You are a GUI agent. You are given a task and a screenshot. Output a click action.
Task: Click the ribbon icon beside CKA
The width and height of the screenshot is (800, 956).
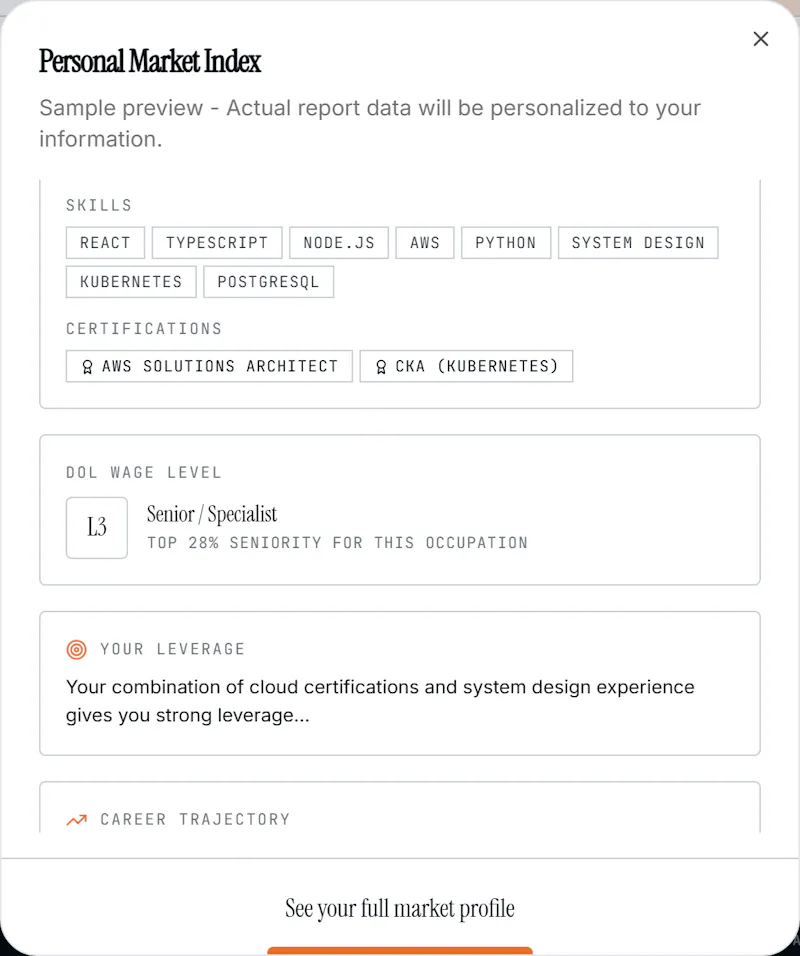pyautogui.click(x=381, y=366)
